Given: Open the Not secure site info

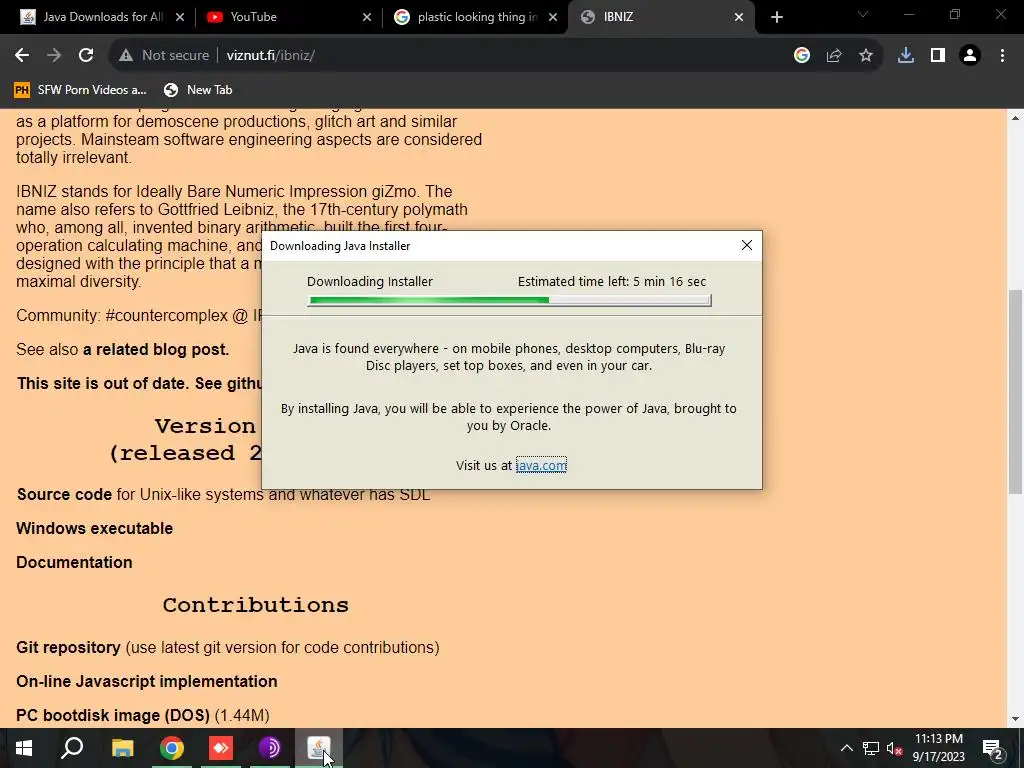Looking at the screenshot, I should pos(163,56).
